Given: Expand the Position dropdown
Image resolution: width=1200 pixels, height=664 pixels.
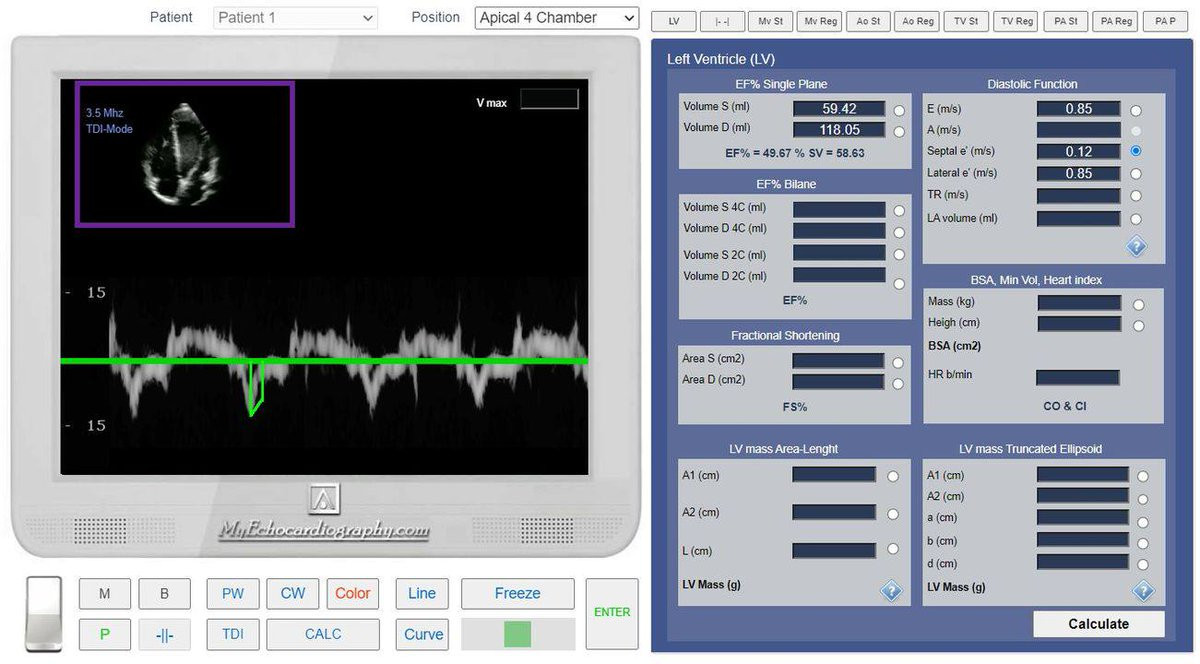Looking at the screenshot, I should click(x=556, y=18).
